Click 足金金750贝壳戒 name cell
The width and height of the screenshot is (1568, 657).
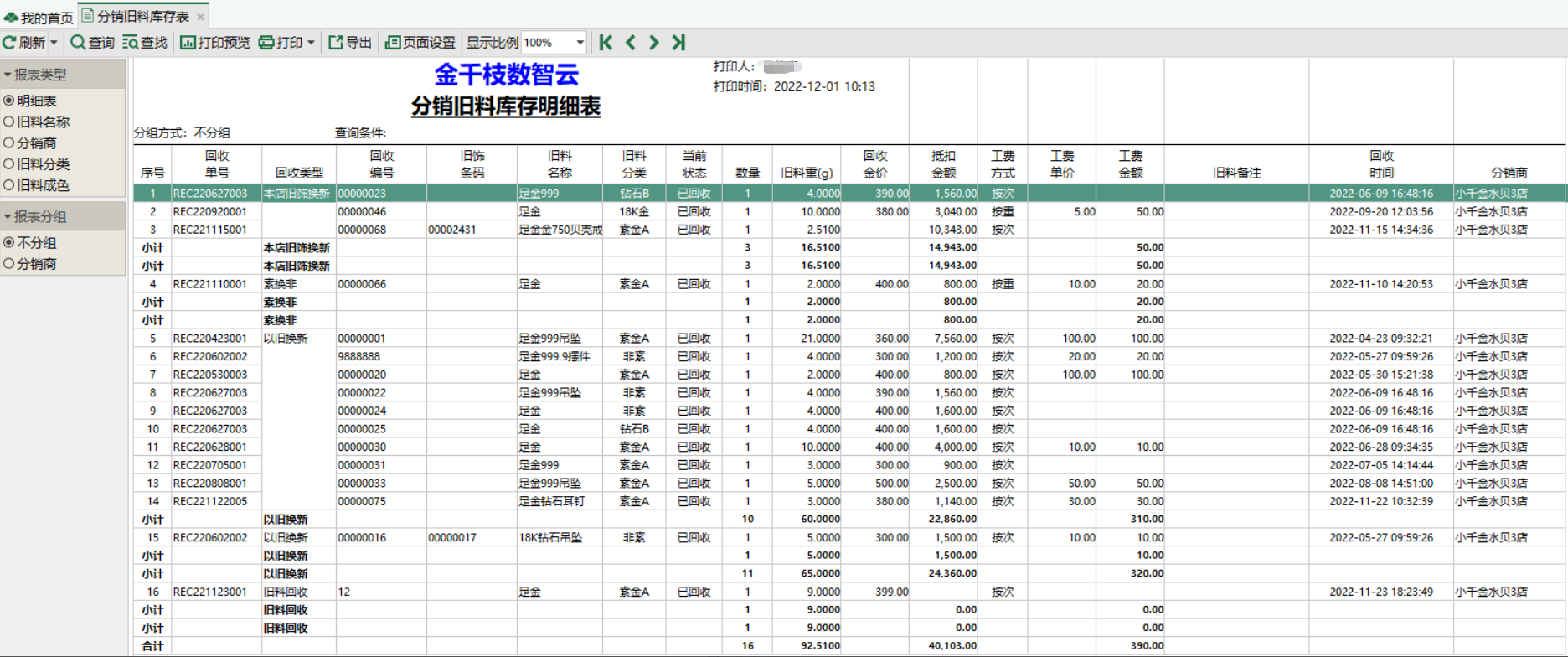click(x=560, y=230)
